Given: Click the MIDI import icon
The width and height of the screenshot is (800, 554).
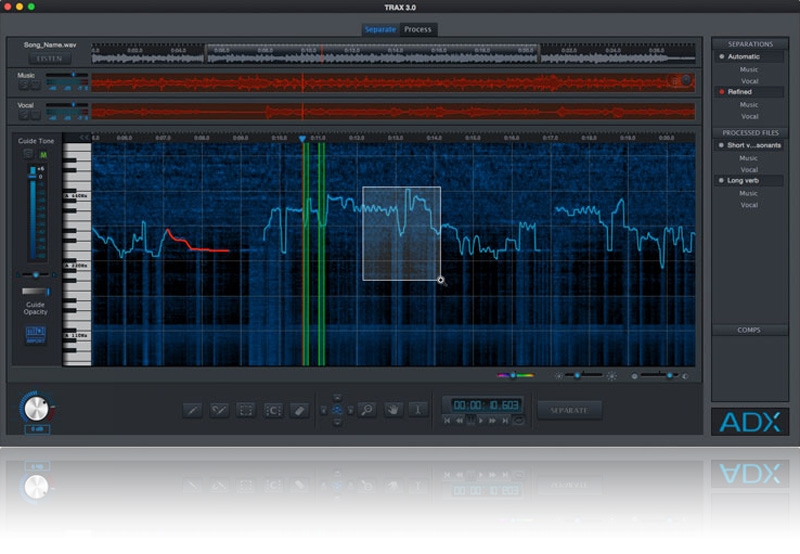Looking at the screenshot, I should tap(36, 335).
